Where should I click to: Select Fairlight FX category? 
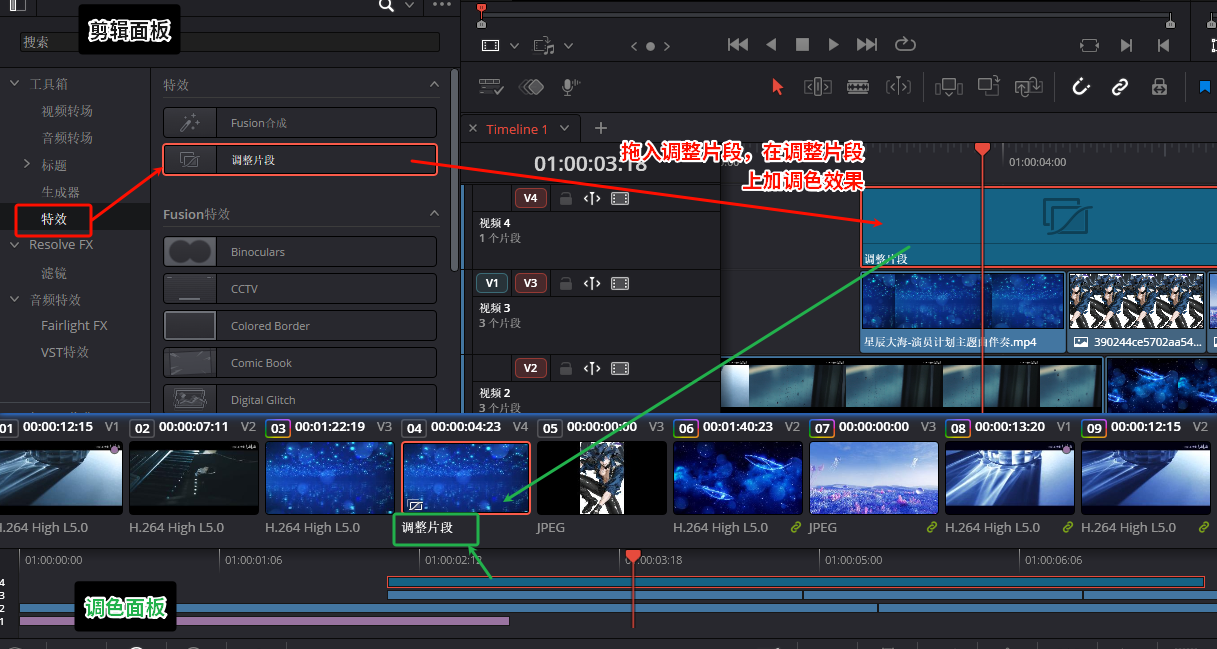(x=74, y=325)
